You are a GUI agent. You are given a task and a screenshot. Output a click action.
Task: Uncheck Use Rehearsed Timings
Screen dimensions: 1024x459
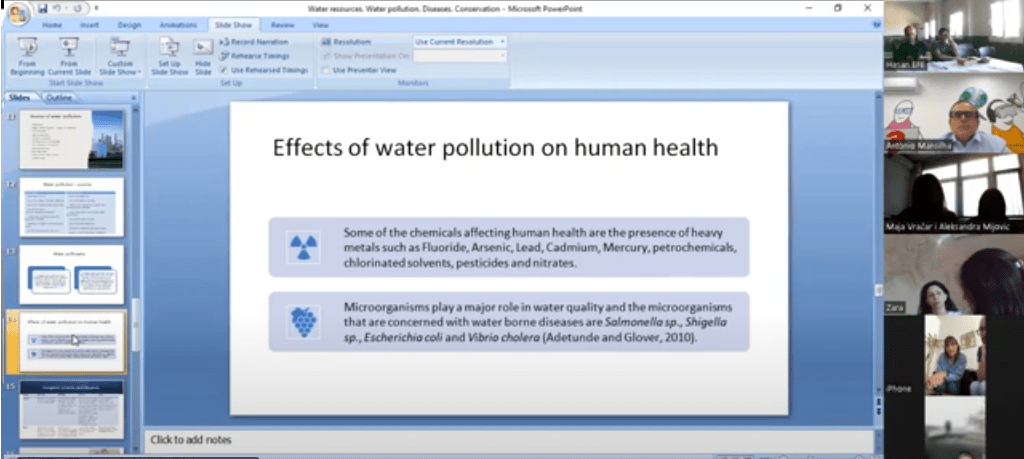(x=223, y=70)
